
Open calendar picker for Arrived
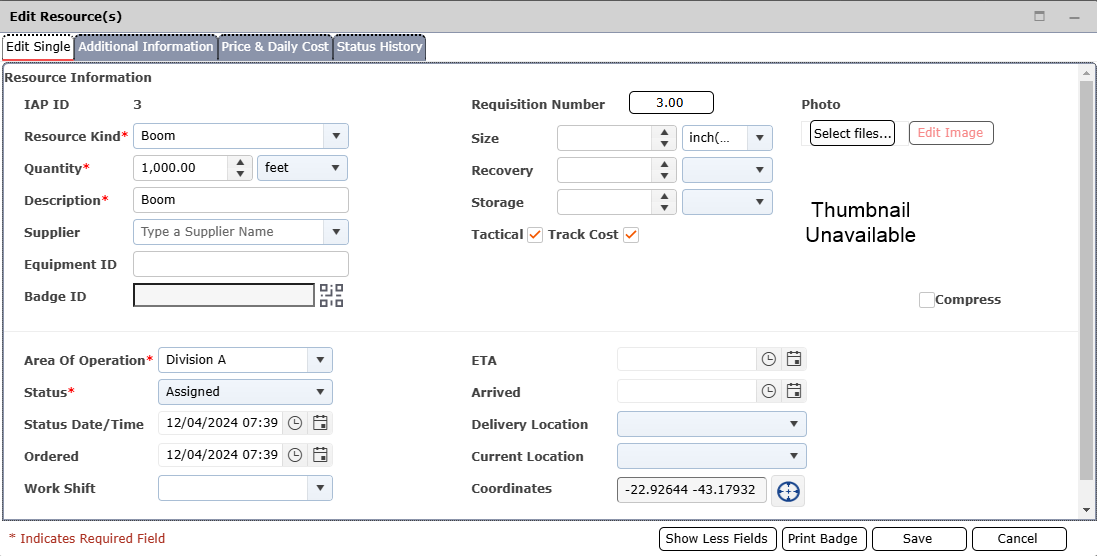tap(793, 391)
